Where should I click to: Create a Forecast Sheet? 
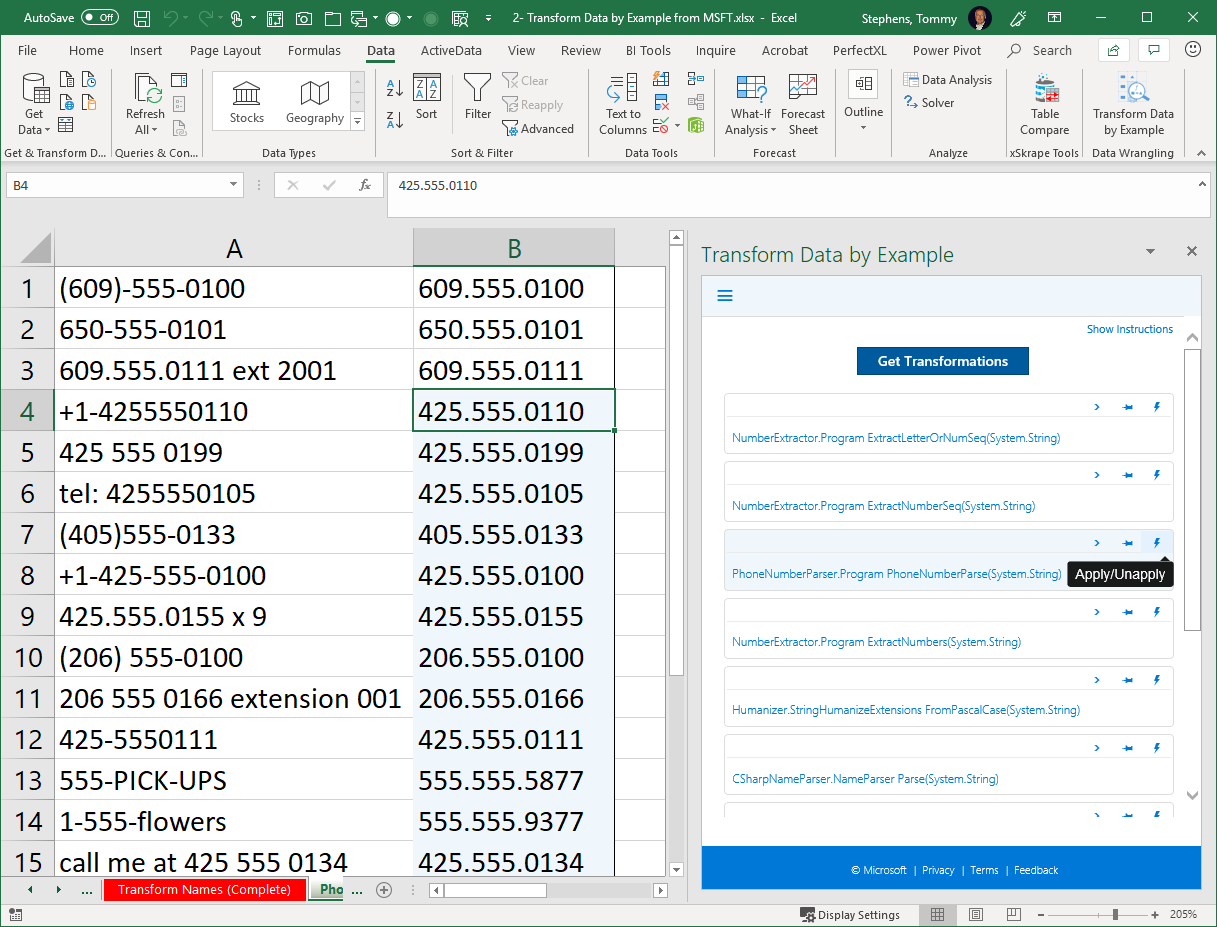click(803, 104)
